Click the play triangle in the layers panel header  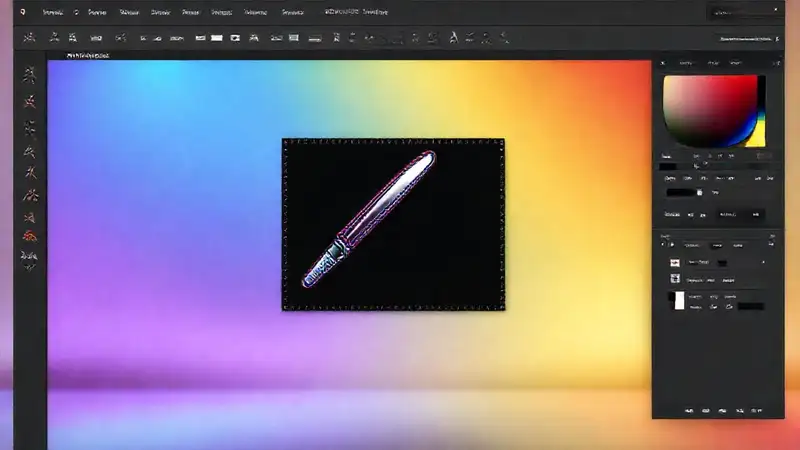(672, 245)
